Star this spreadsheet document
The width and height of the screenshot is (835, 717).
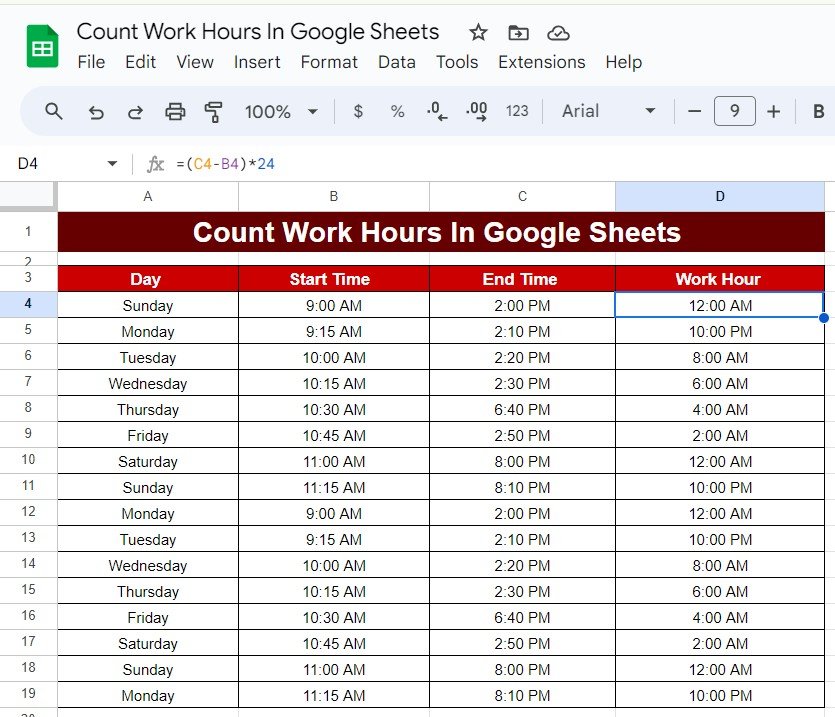(x=478, y=33)
